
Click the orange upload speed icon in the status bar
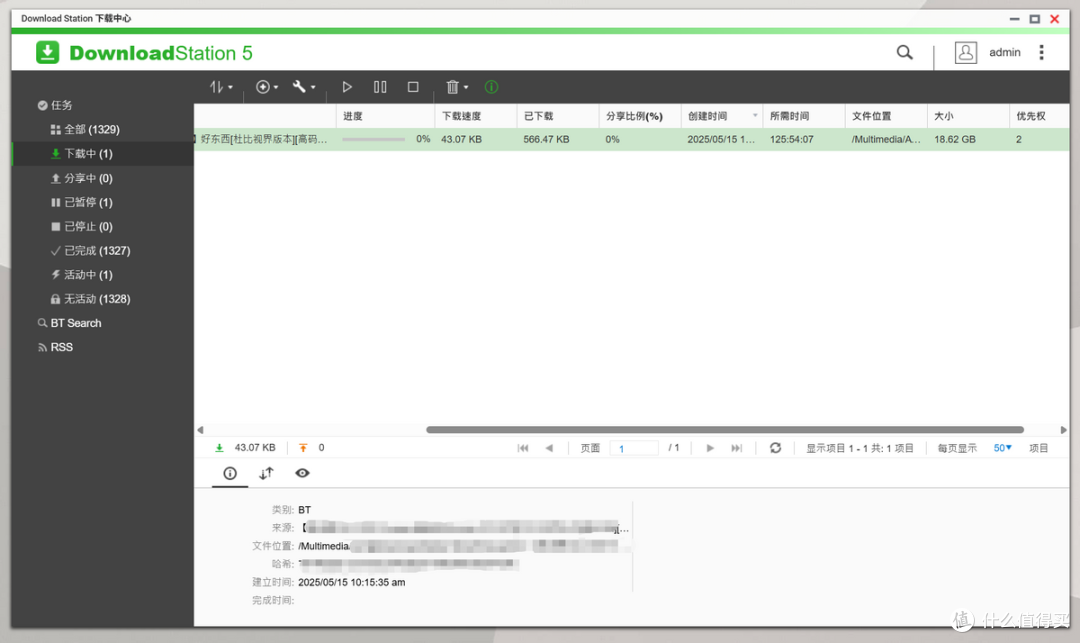coord(303,447)
